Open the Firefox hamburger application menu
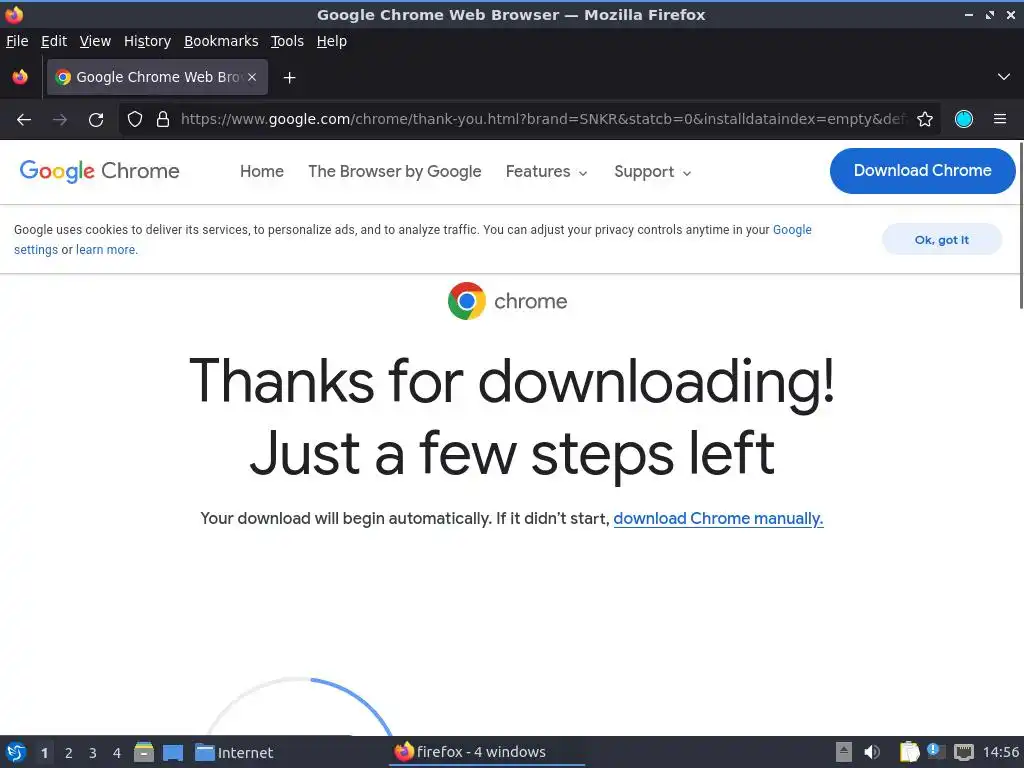 coord(1000,119)
